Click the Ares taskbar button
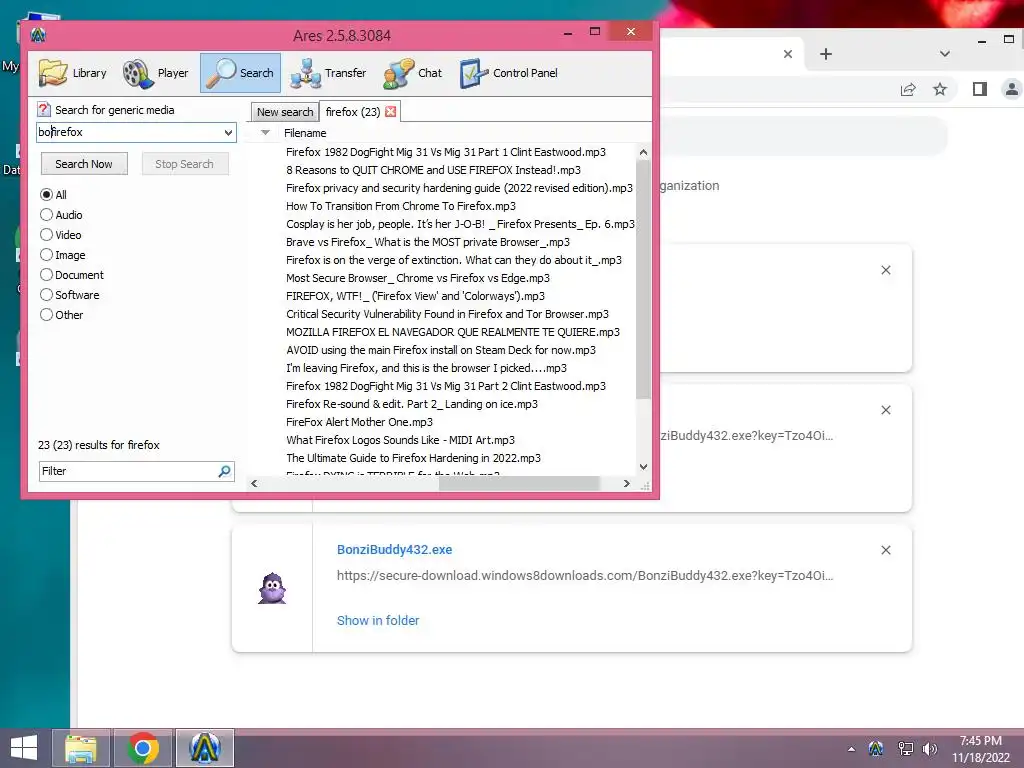This screenshot has height=768, width=1024. coord(204,748)
